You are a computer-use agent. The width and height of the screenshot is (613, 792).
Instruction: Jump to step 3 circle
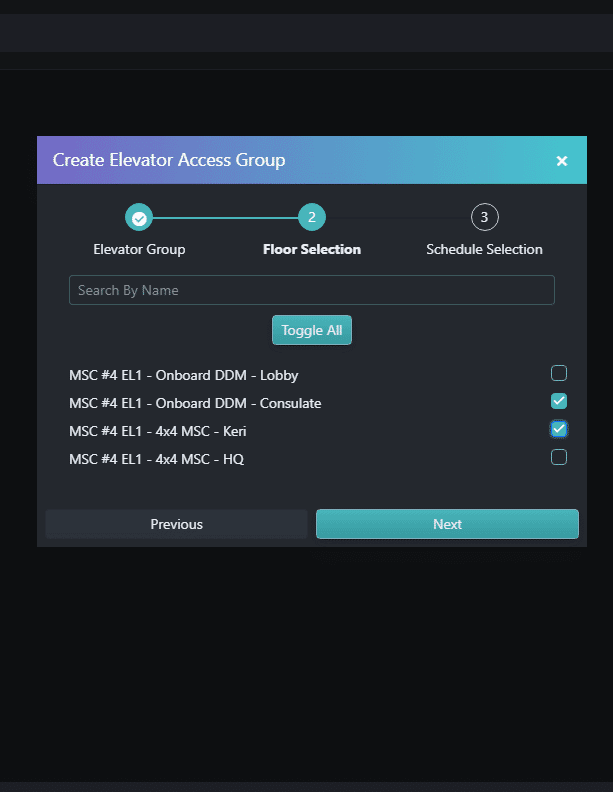pos(484,217)
